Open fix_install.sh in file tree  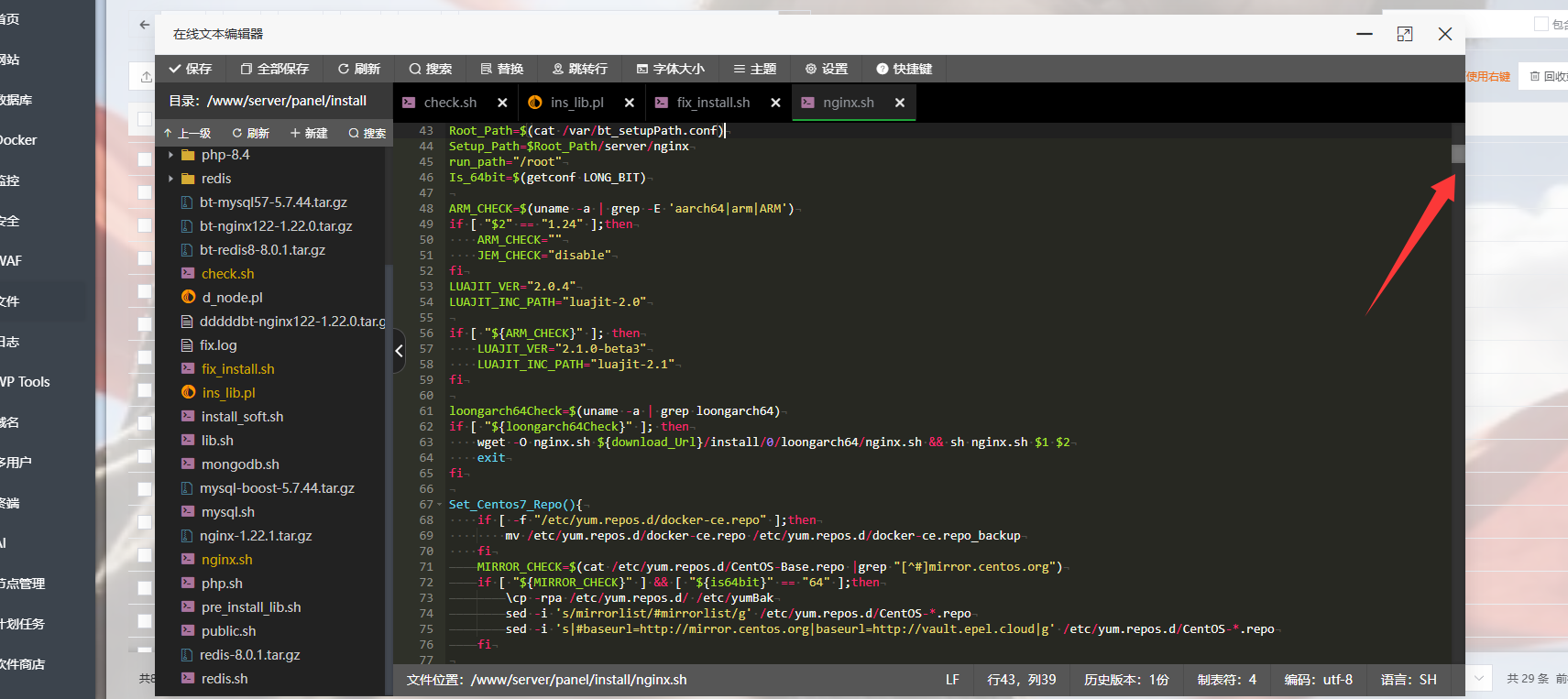pyautogui.click(x=238, y=369)
